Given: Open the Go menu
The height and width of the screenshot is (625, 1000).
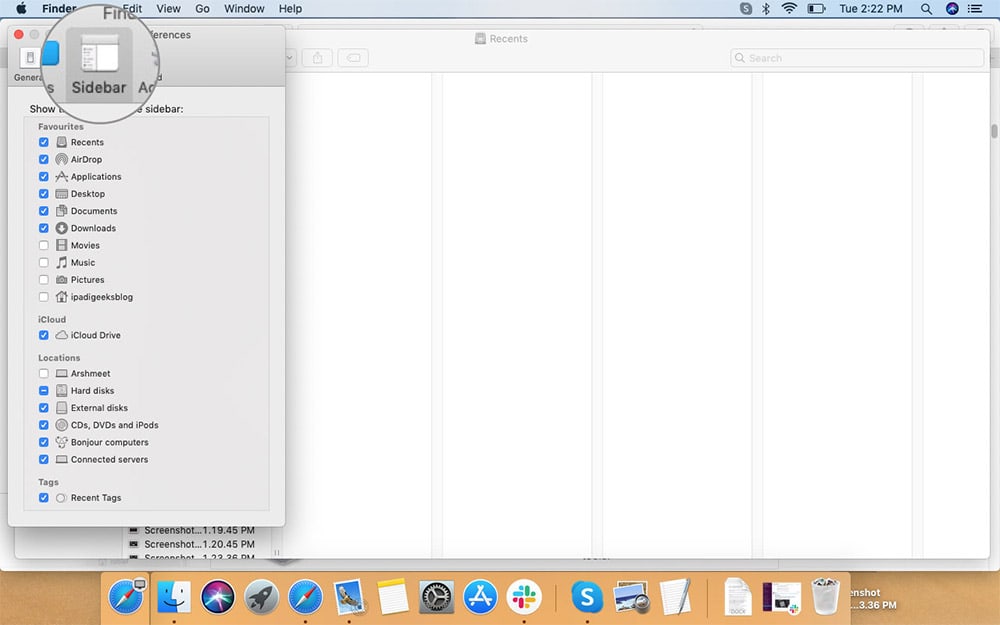Looking at the screenshot, I should click(202, 8).
